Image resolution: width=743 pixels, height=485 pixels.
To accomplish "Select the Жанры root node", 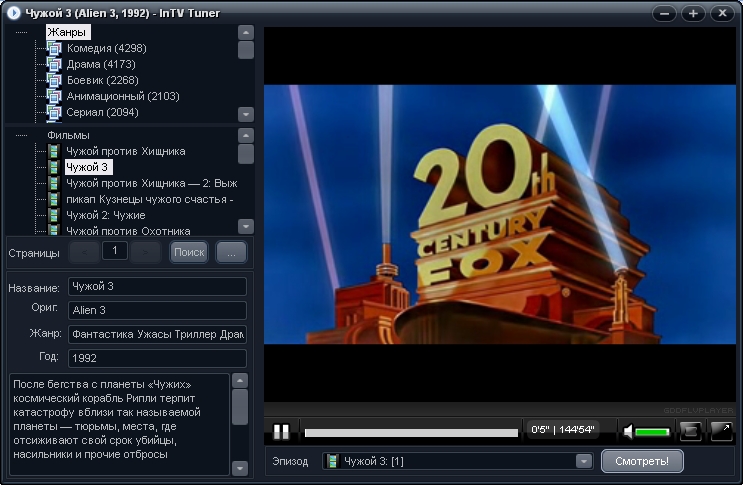I will (x=68, y=32).
